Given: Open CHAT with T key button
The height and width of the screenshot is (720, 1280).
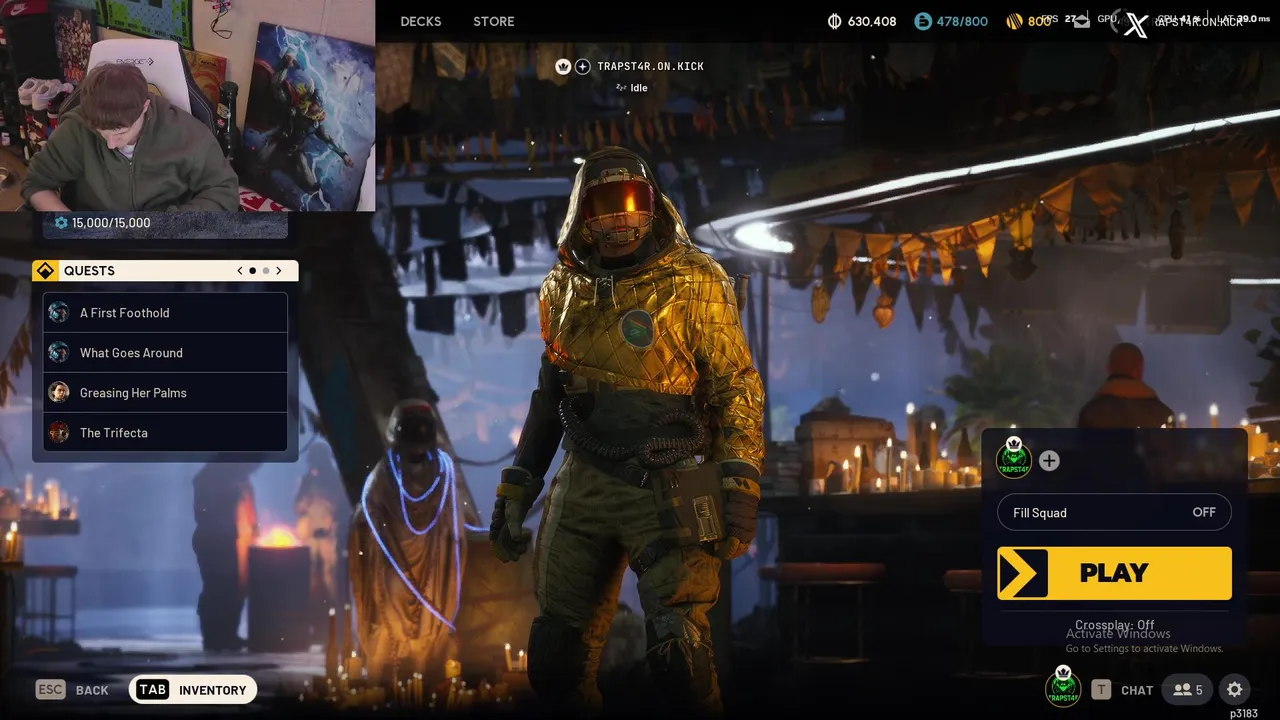Looking at the screenshot, I should pos(1122,690).
